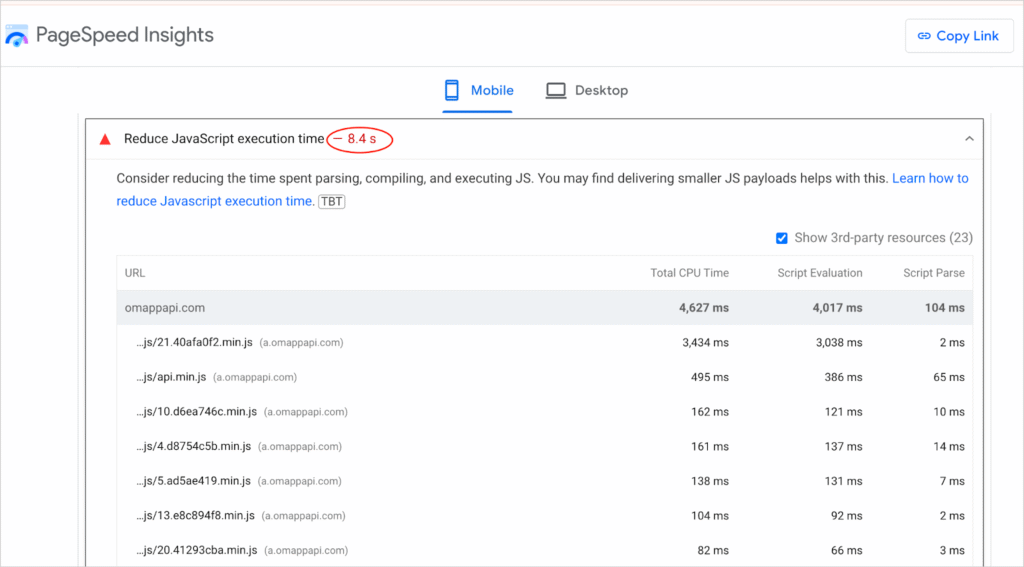Image resolution: width=1024 pixels, height=567 pixels.
Task: Click the js/21.40afa0f2.min.js URL
Action: [x=195, y=342]
